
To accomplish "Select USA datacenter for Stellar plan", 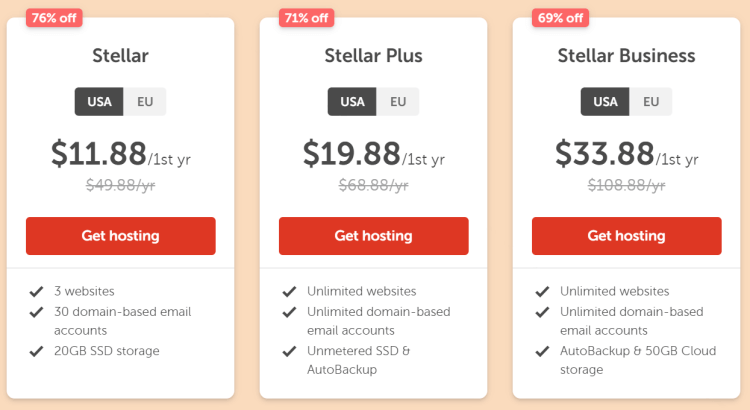I will pos(99,101).
